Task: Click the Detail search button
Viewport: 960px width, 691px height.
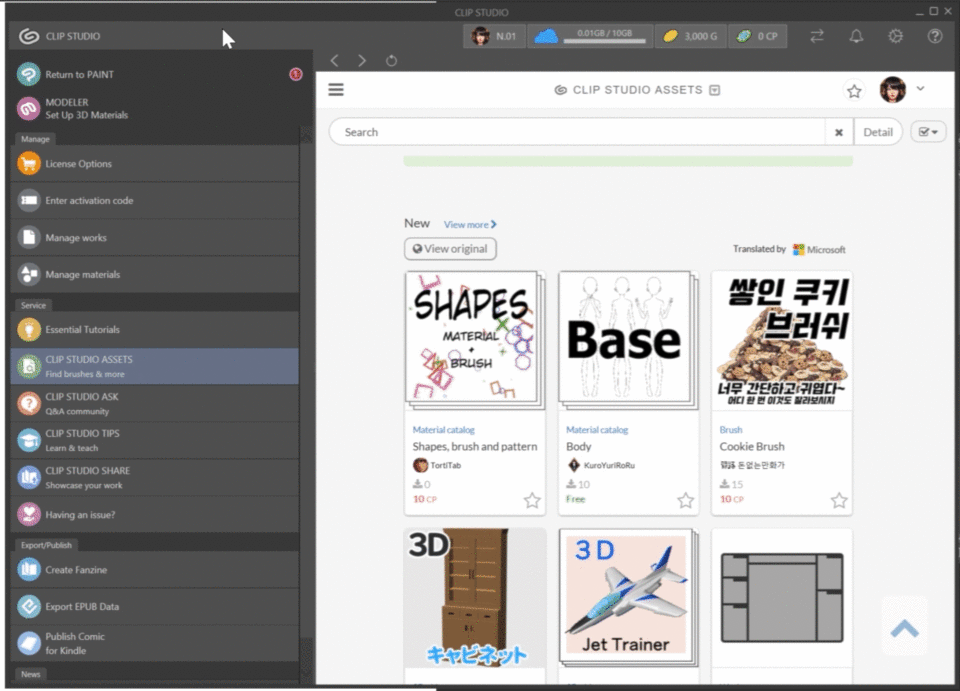Action: tap(878, 132)
